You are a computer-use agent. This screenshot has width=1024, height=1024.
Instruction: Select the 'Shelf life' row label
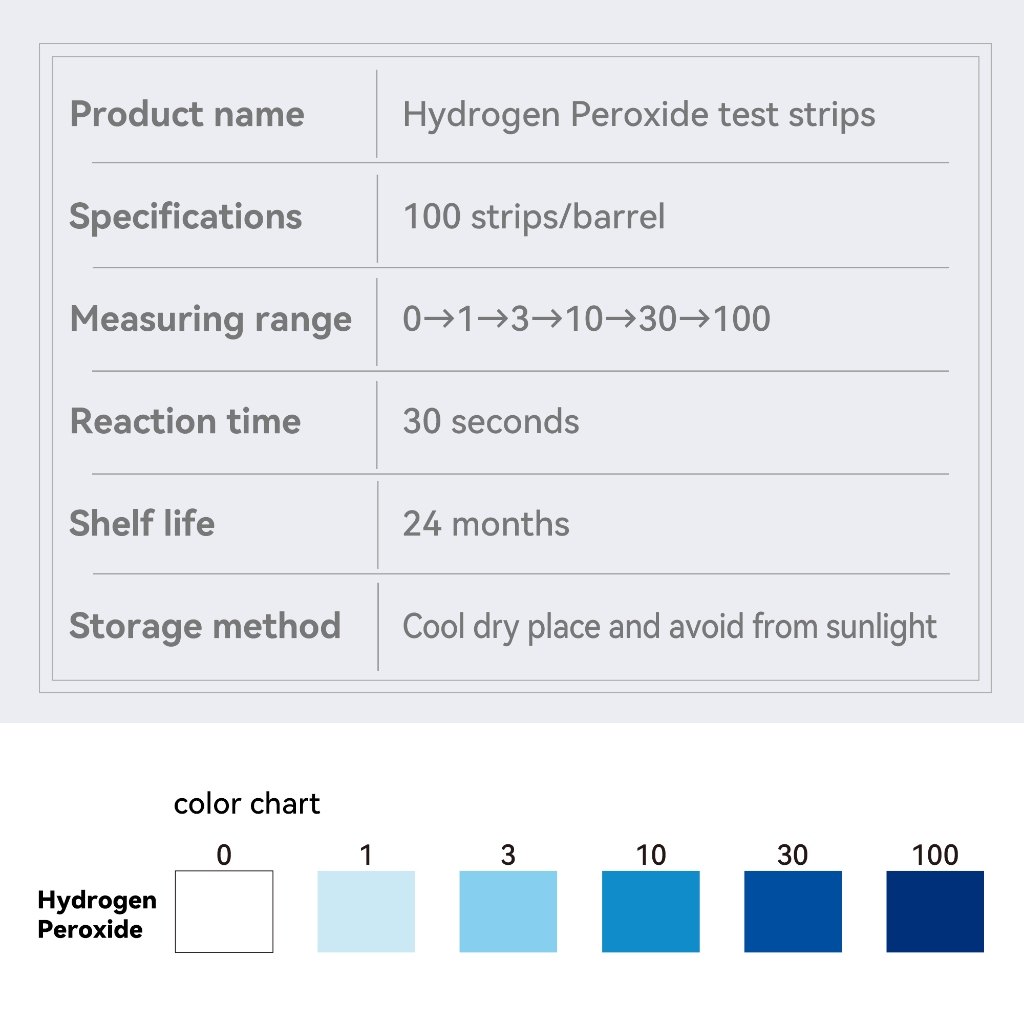[x=142, y=523]
